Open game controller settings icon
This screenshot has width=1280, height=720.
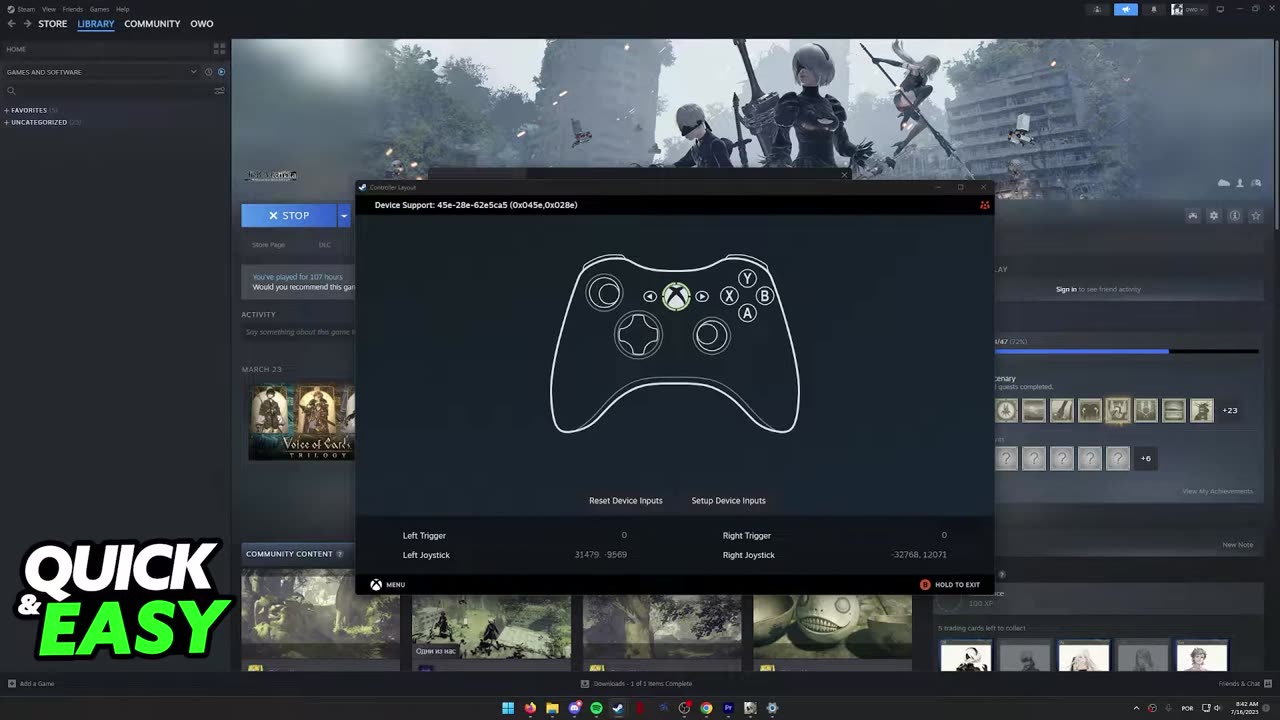tap(1192, 216)
